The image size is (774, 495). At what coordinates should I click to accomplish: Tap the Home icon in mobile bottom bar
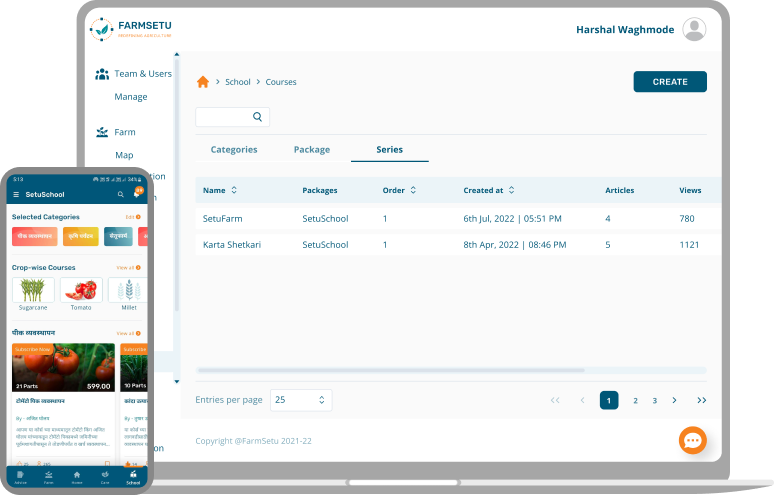pyautogui.click(x=77, y=476)
